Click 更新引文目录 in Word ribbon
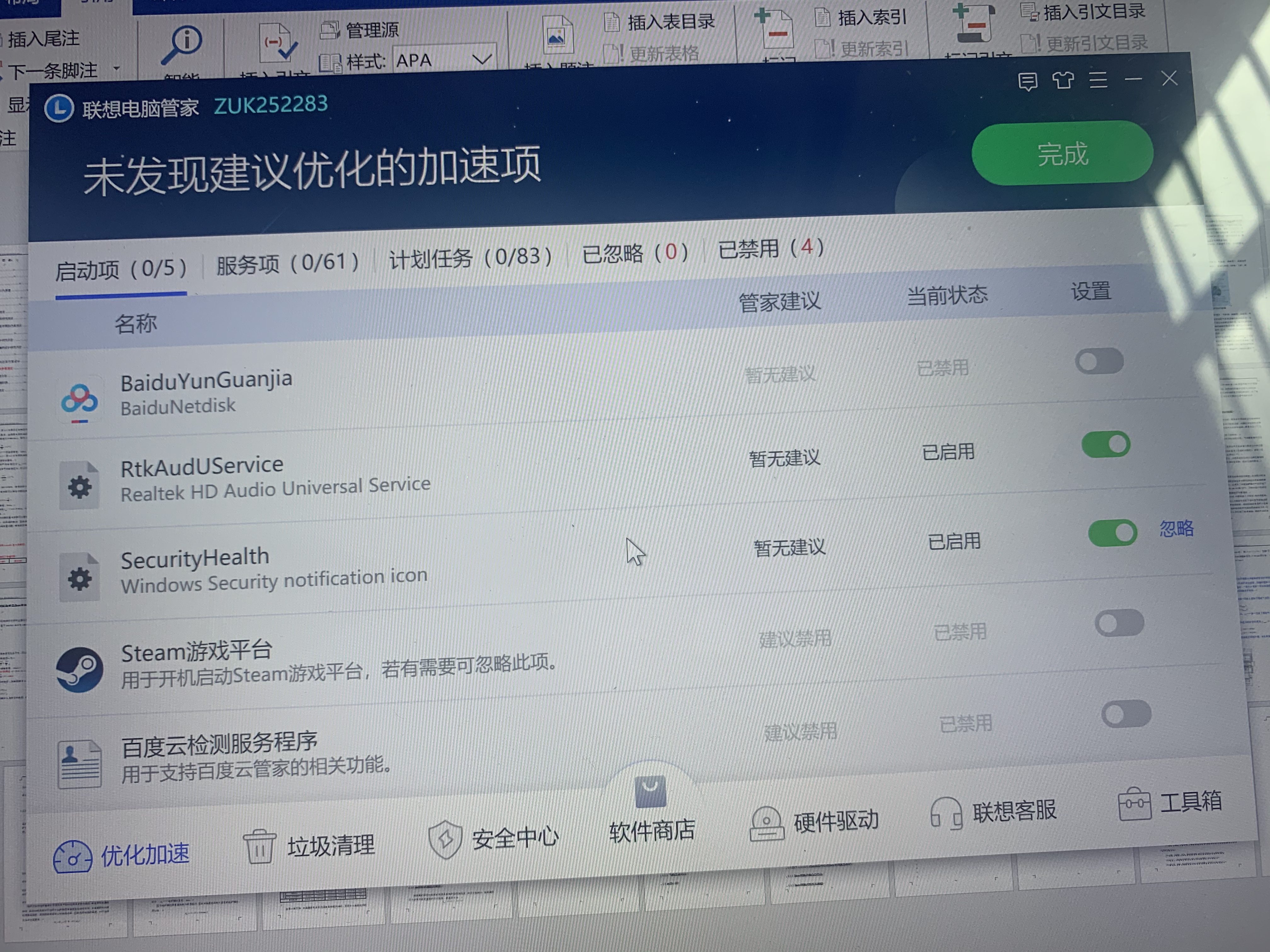 [x=1084, y=43]
